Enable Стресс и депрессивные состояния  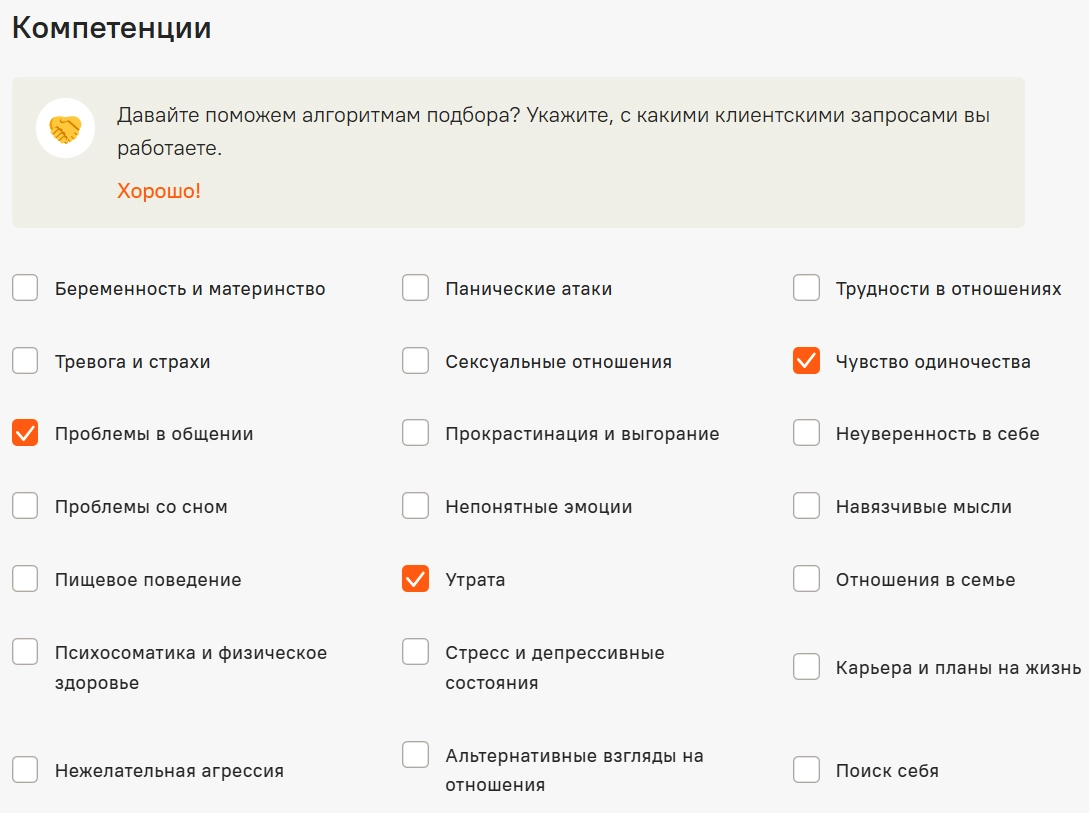tap(415, 652)
